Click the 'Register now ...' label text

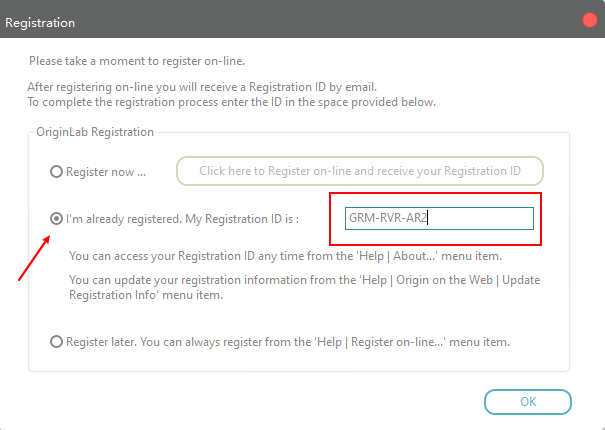pos(106,172)
